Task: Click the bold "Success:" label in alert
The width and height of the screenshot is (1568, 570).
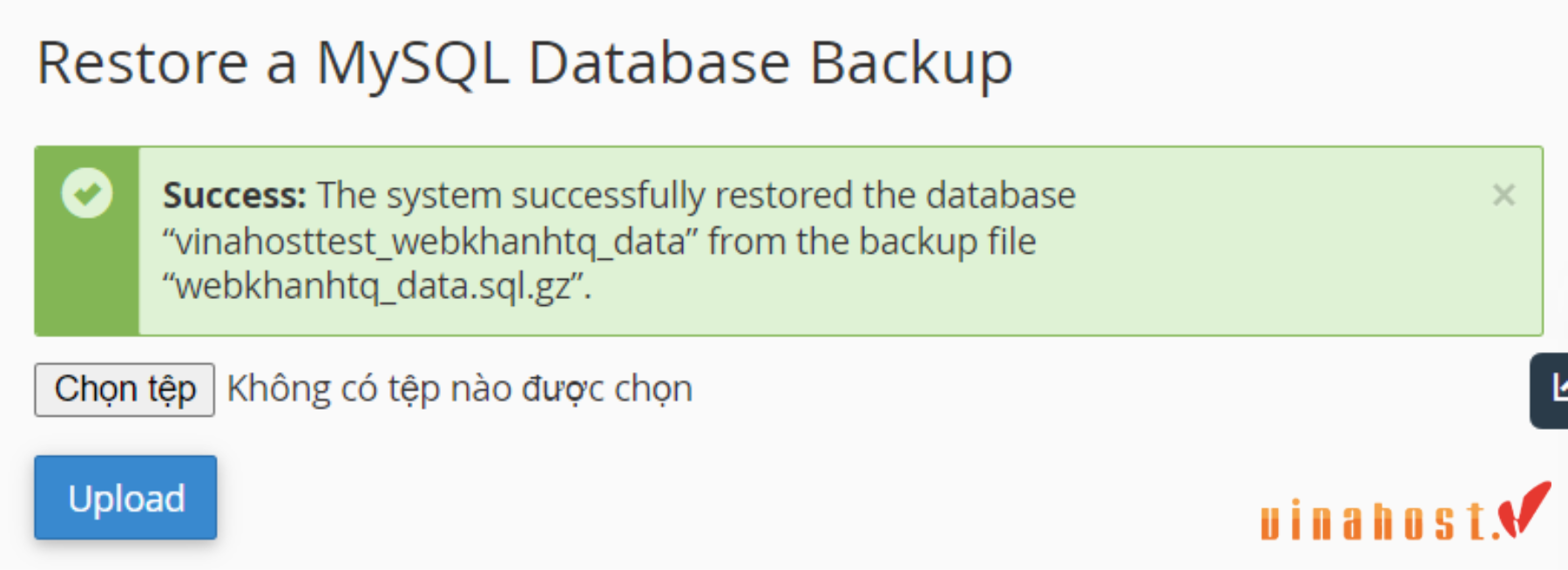Action: (x=234, y=195)
